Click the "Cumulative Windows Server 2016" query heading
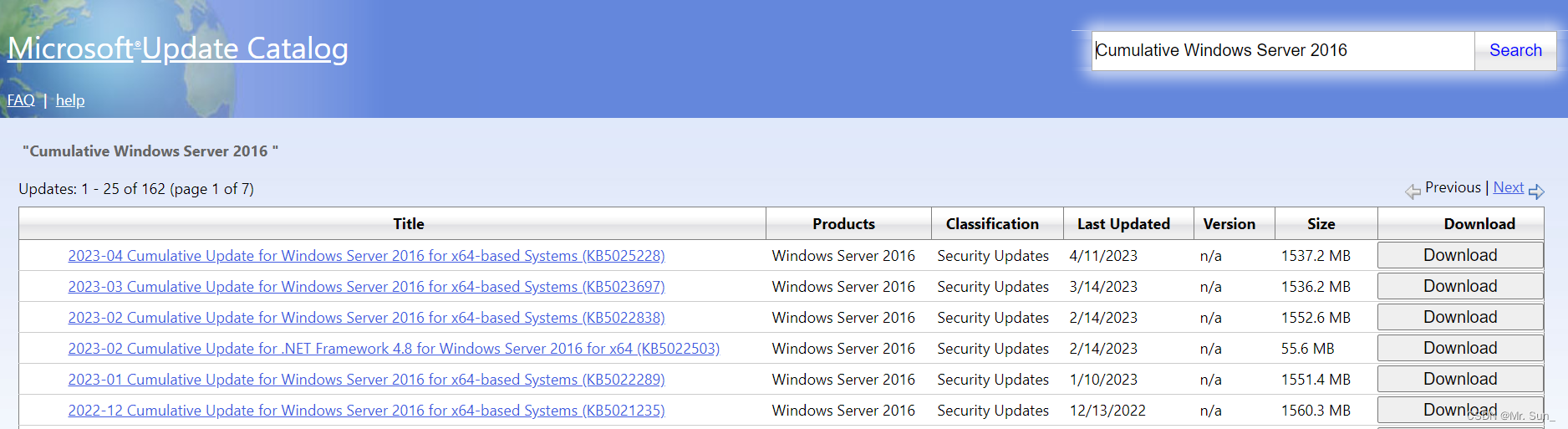 click(x=150, y=151)
